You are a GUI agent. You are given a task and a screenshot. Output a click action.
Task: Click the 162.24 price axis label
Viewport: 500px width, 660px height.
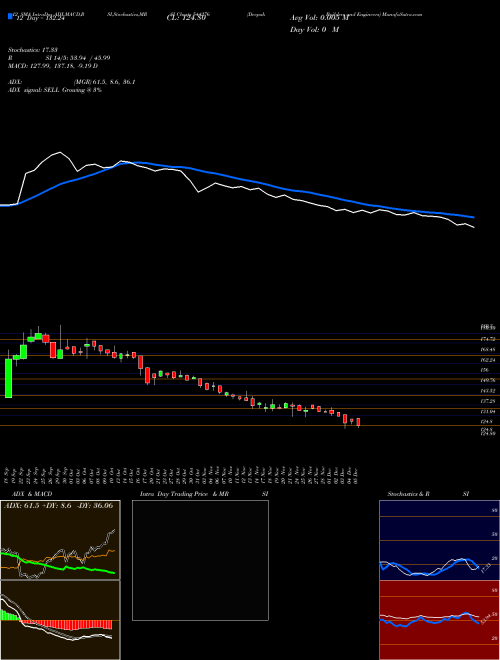click(489, 360)
